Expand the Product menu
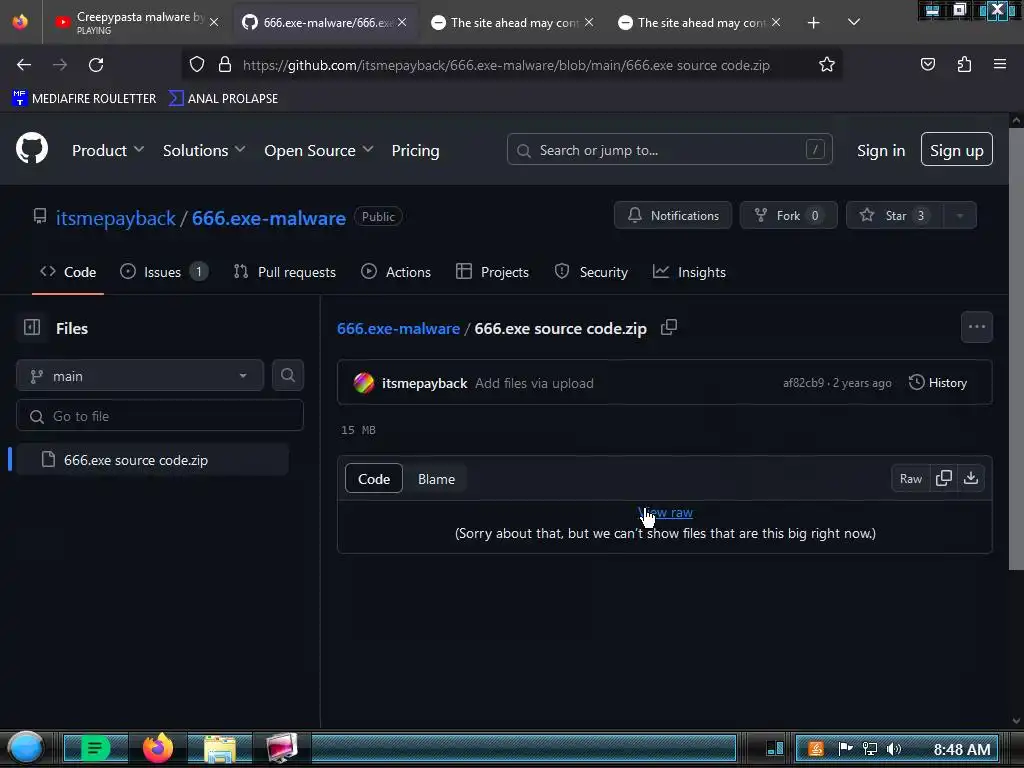Image resolution: width=1024 pixels, height=768 pixels. (x=107, y=150)
